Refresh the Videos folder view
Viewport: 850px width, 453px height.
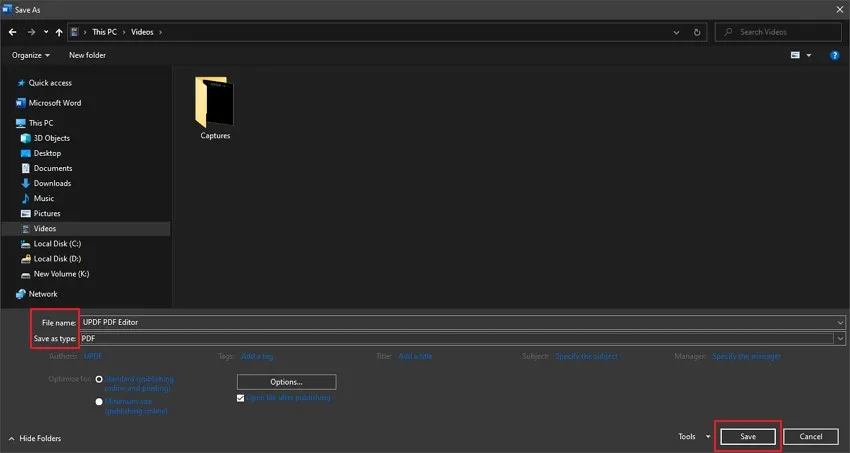[x=697, y=32]
